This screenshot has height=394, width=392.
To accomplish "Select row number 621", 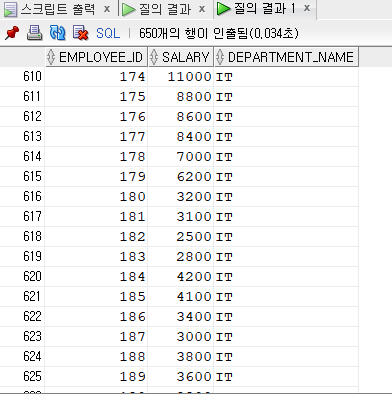I will coord(22,297).
